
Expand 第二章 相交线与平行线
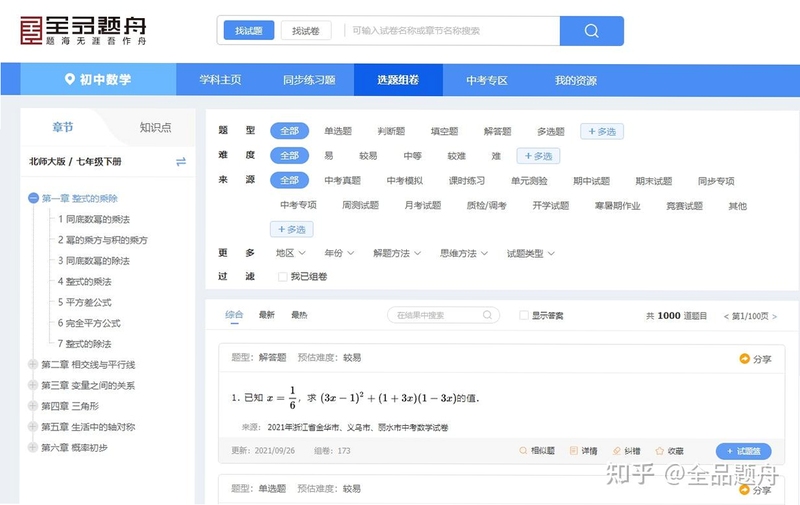pos(33,364)
